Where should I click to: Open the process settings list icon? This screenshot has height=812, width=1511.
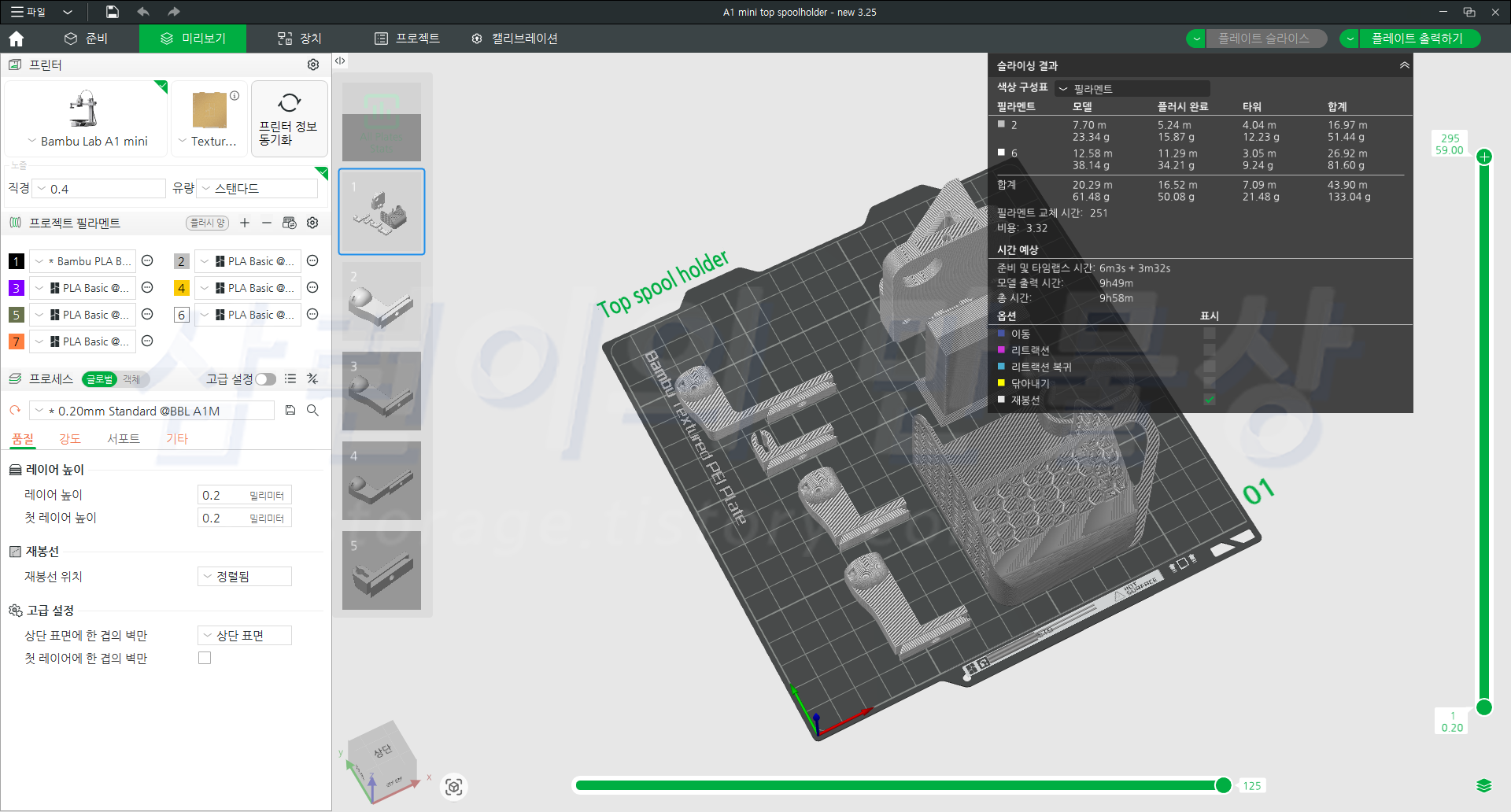[x=290, y=378]
